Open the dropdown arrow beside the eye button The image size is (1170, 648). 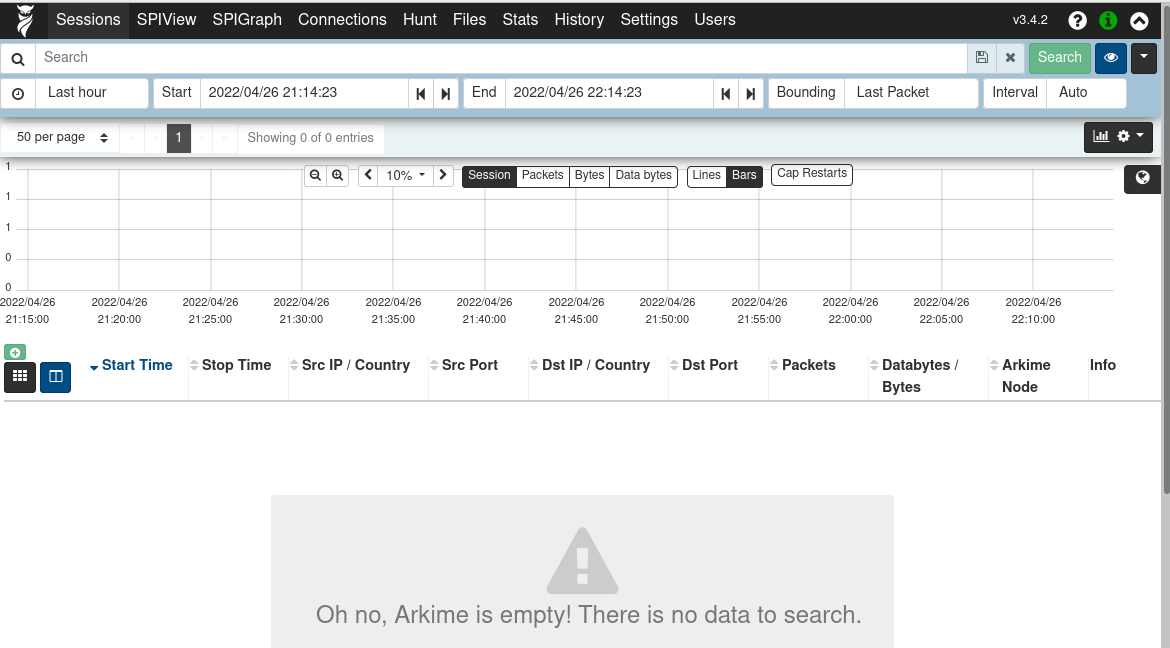[x=1143, y=57]
